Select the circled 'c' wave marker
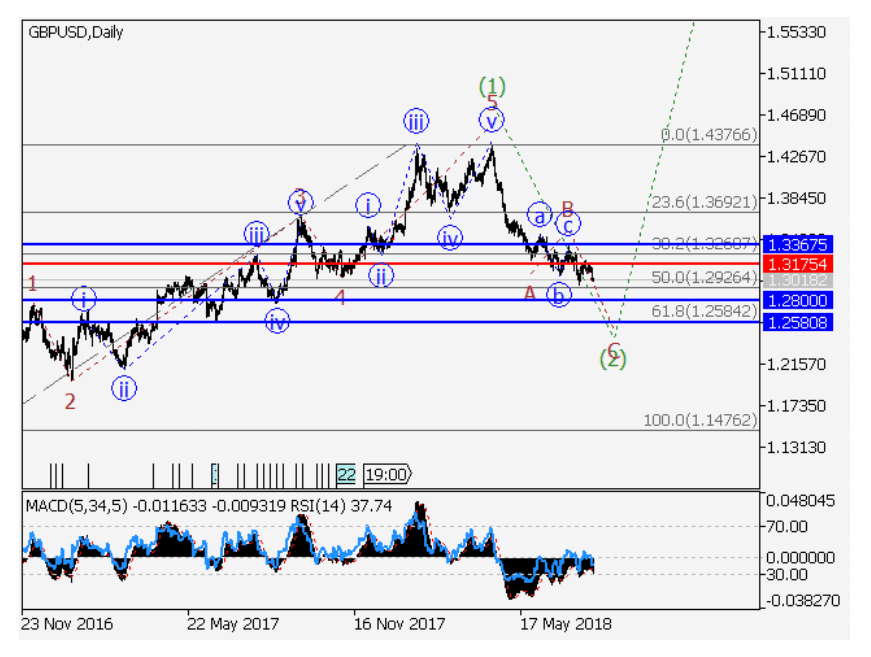 point(569,226)
